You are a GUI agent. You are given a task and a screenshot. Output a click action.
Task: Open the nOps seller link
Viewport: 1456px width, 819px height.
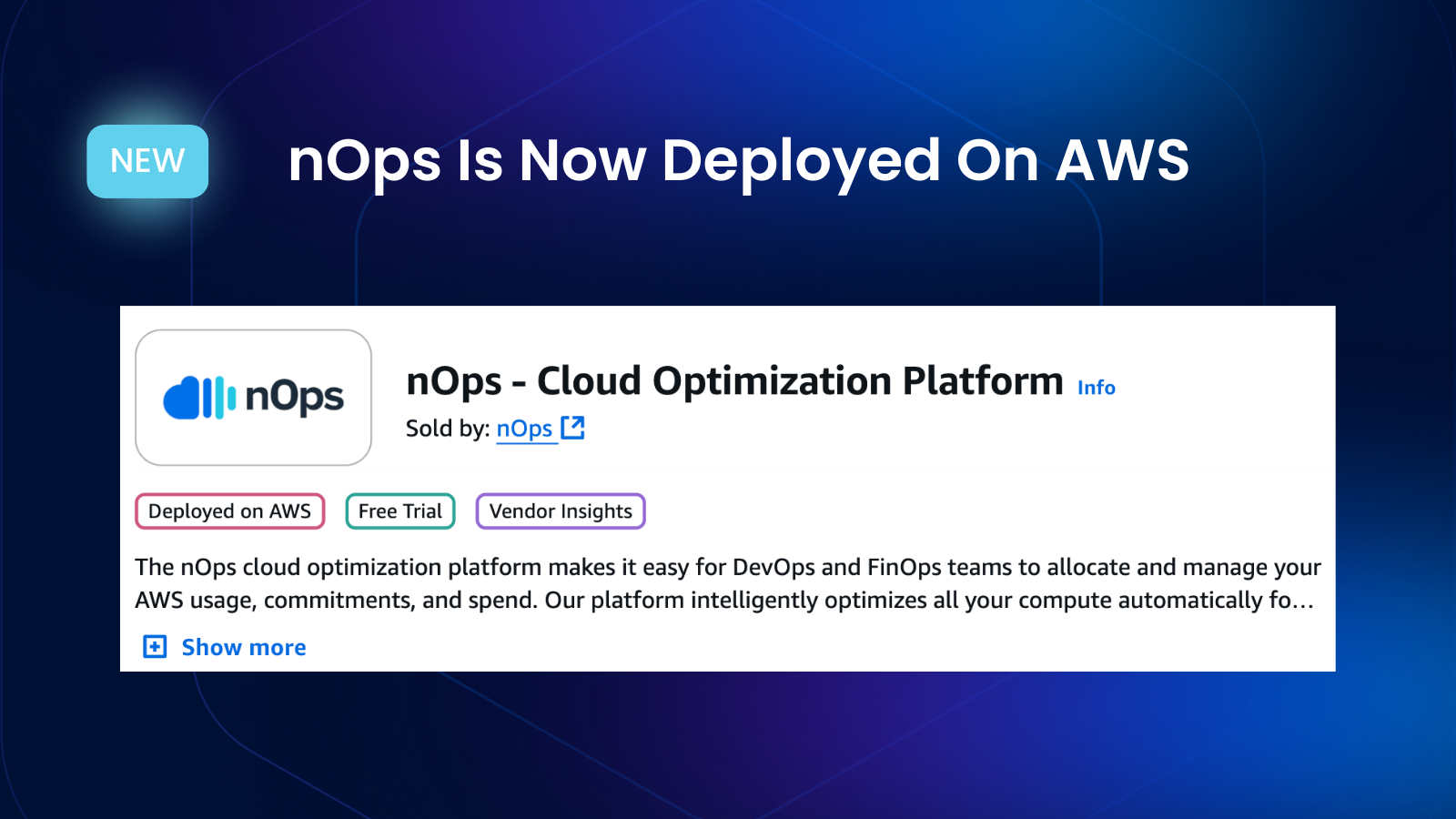[x=524, y=429]
